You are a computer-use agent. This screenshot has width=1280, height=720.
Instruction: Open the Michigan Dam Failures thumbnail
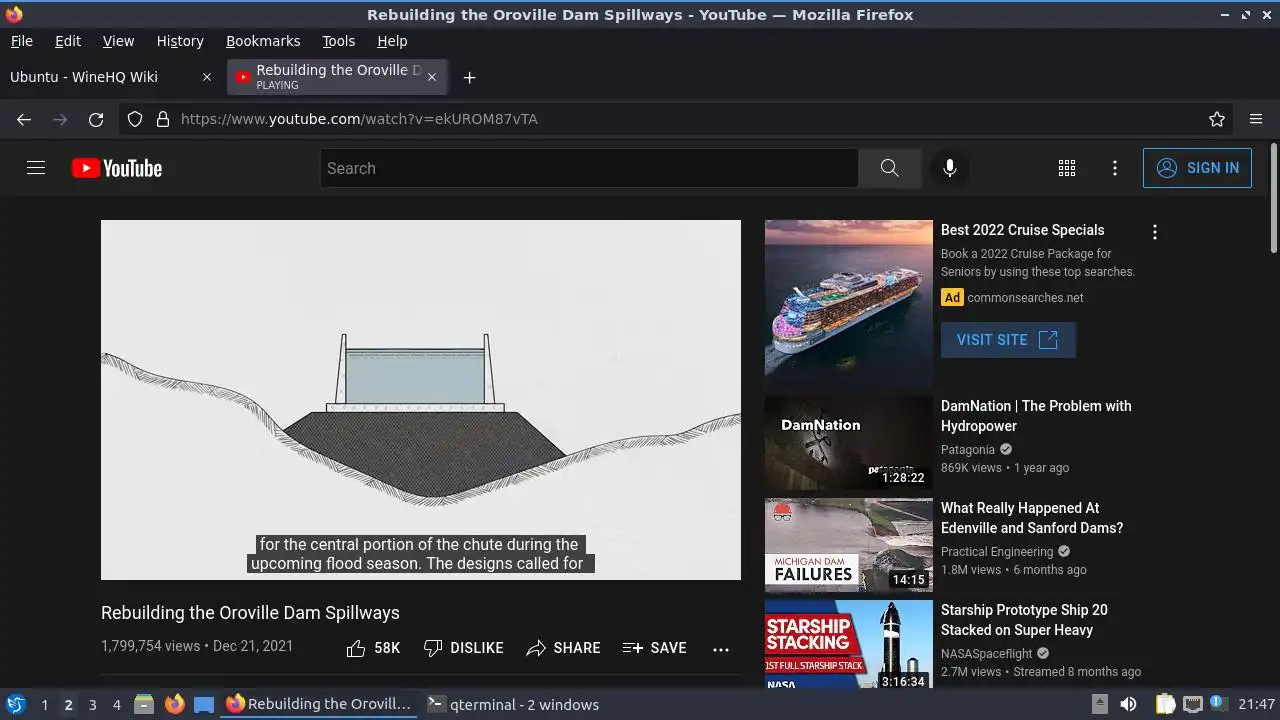tap(849, 545)
